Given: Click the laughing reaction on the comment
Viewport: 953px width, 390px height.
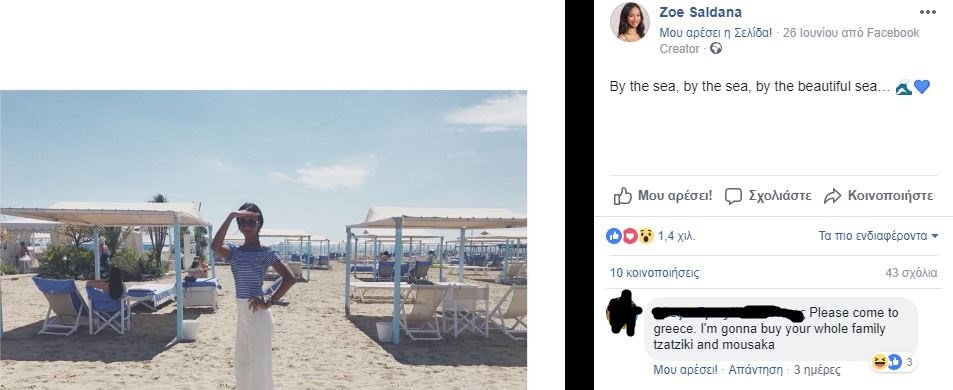Looking at the screenshot, I should tap(878, 363).
